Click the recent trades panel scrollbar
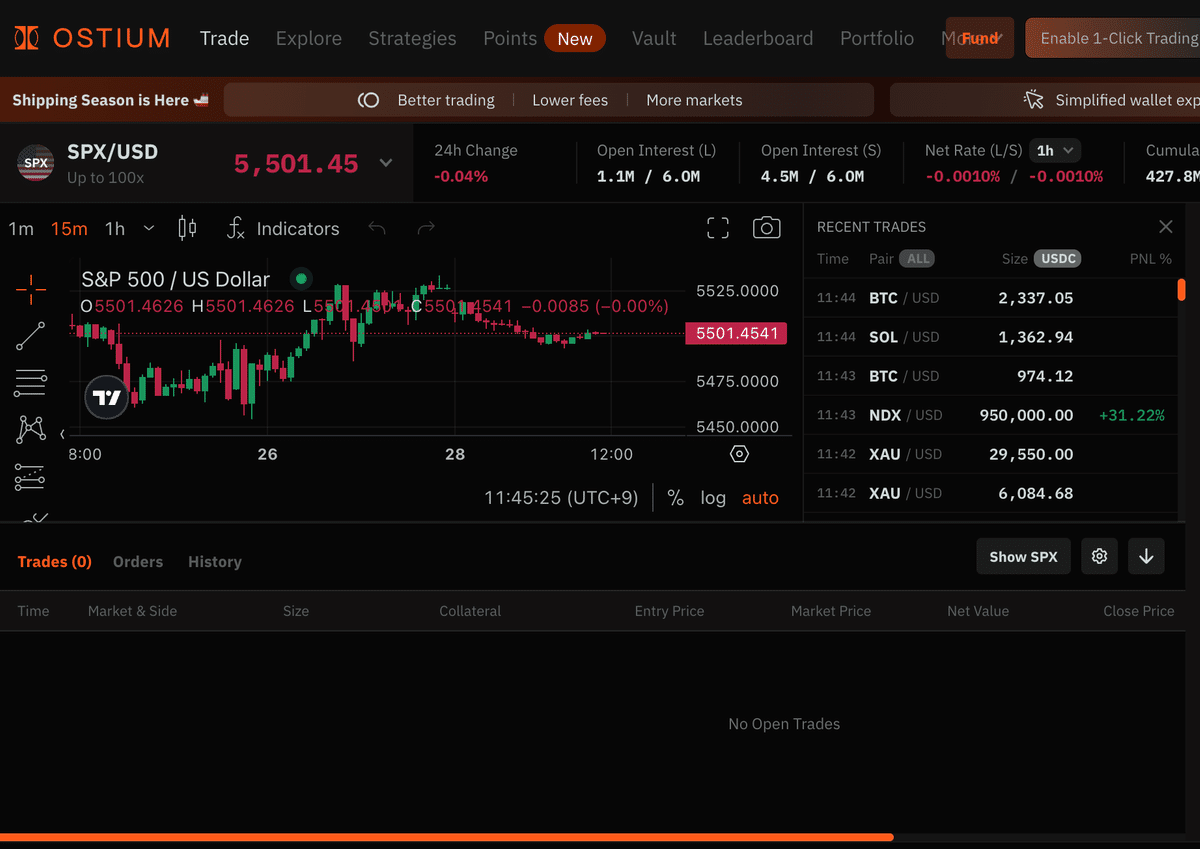Image resolution: width=1200 pixels, height=849 pixels. coord(1181,290)
